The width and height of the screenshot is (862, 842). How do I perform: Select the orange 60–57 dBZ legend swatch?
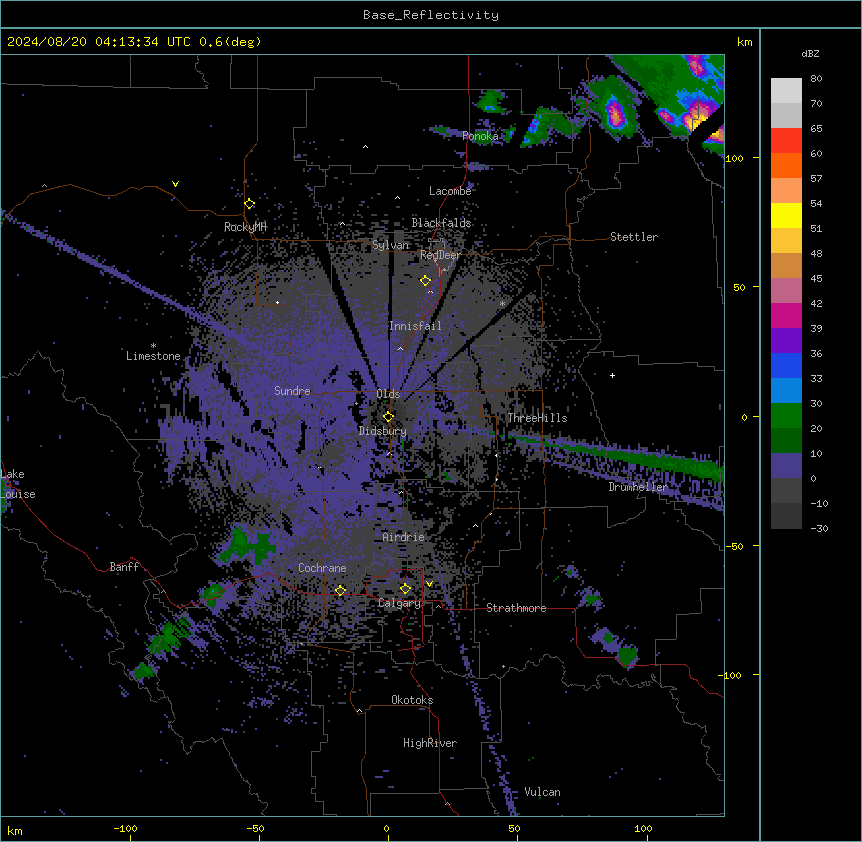coord(786,166)
